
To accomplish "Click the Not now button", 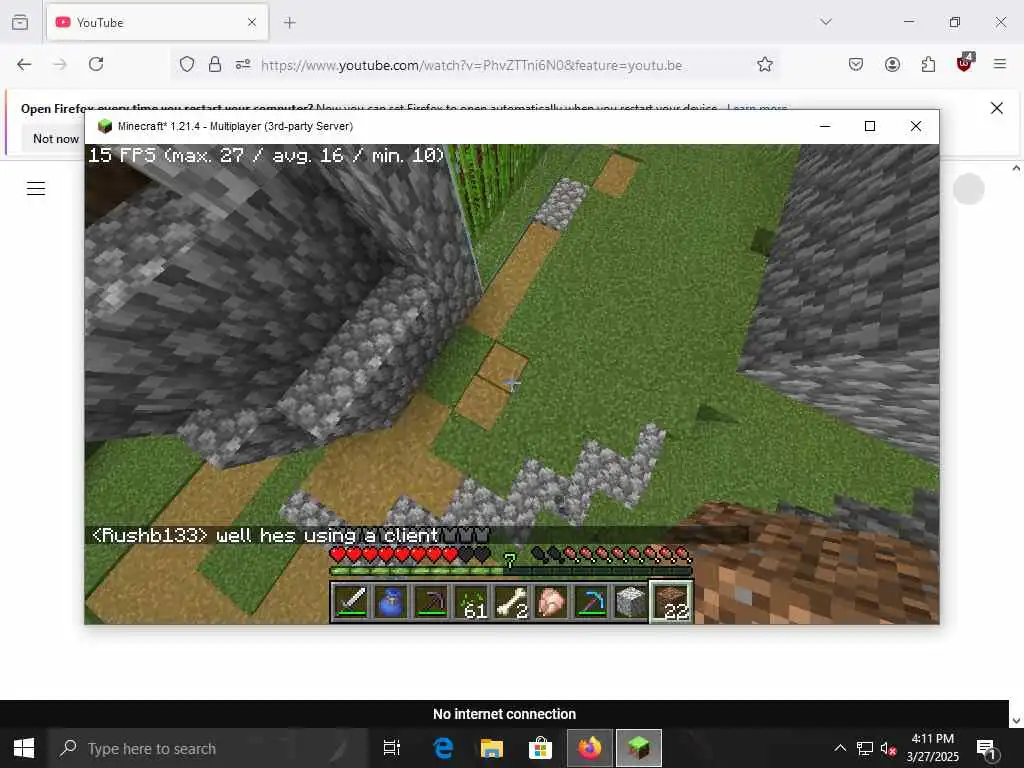I will (x=56, y=138).
